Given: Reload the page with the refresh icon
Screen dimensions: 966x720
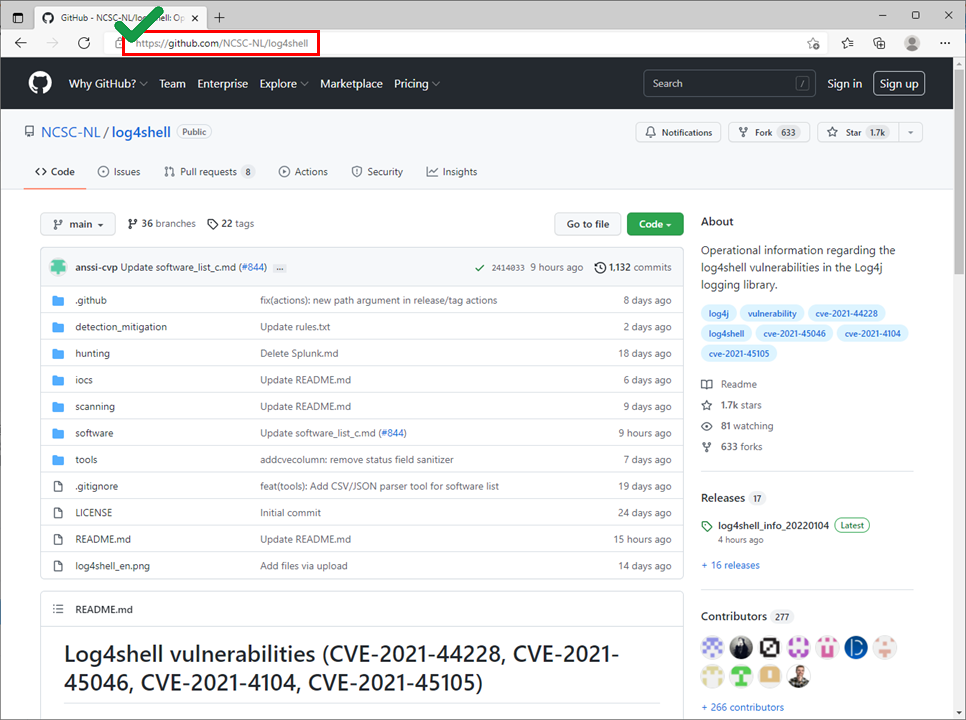Looking at the screenshot, I should 84,43.
